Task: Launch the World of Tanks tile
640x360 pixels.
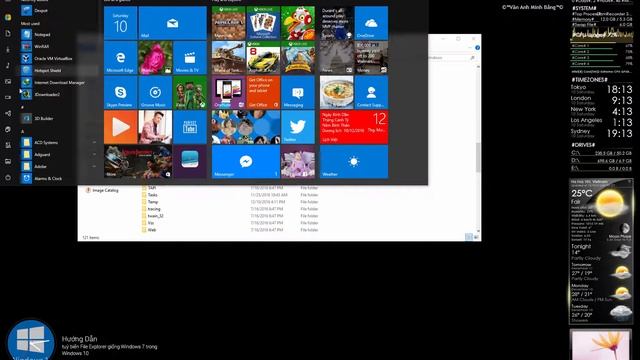Action: pos(228,58)
